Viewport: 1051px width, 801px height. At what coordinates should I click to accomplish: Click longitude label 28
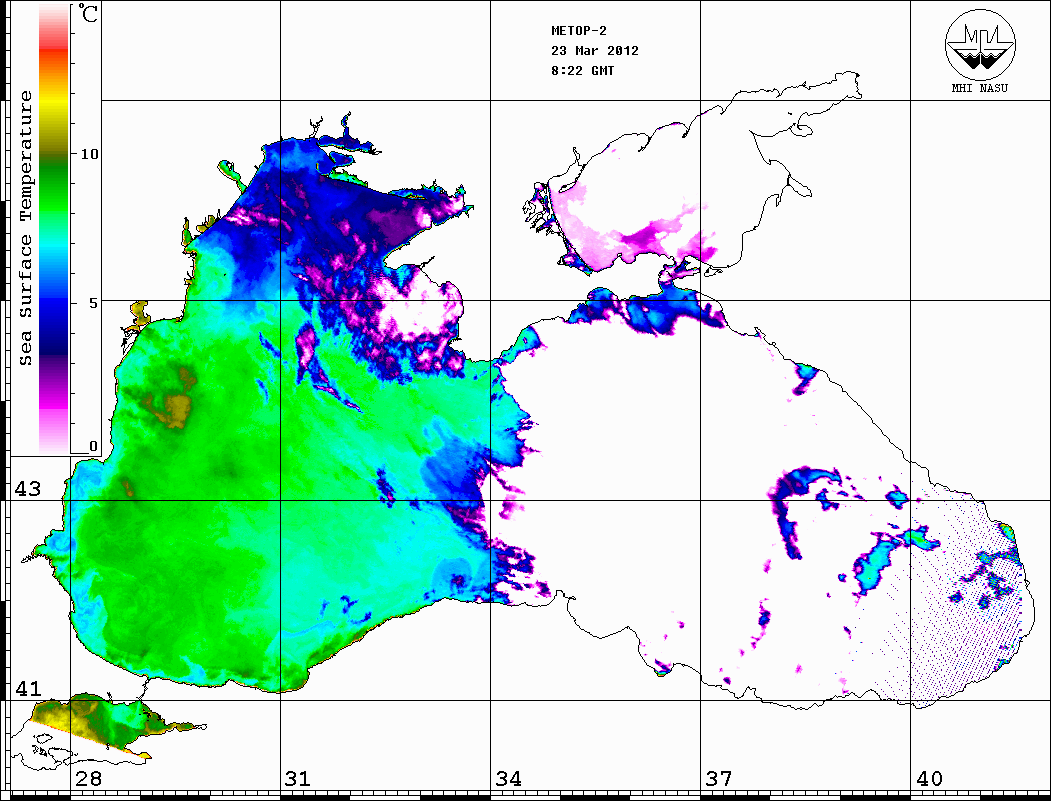pos(88,779)
